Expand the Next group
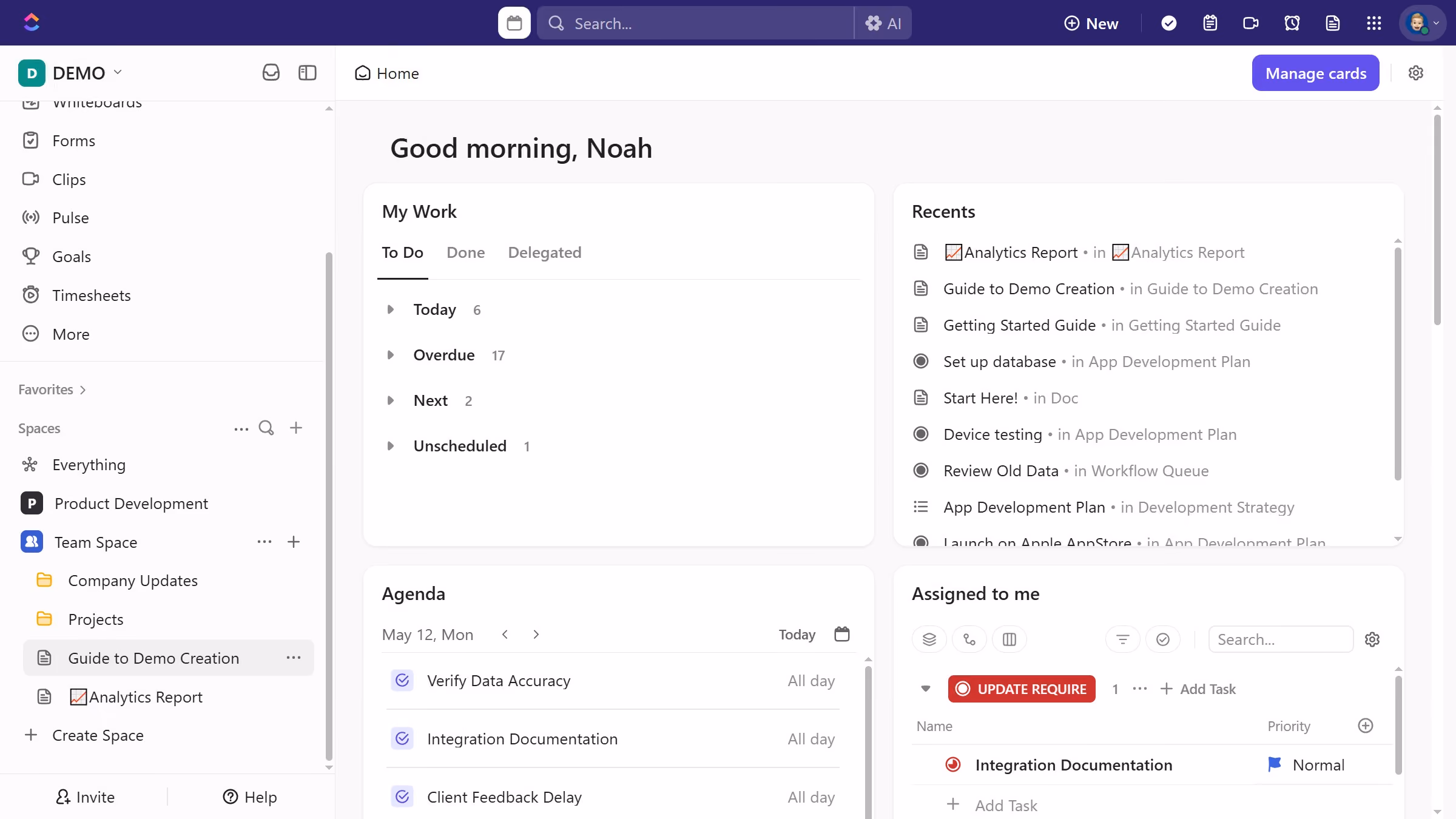1456x819 pixels. [390, 400]
